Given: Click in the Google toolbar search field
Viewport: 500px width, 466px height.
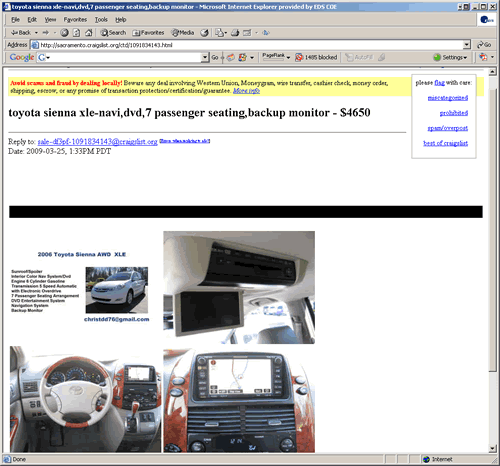Looking at the screenshot, I should point(126,57).
